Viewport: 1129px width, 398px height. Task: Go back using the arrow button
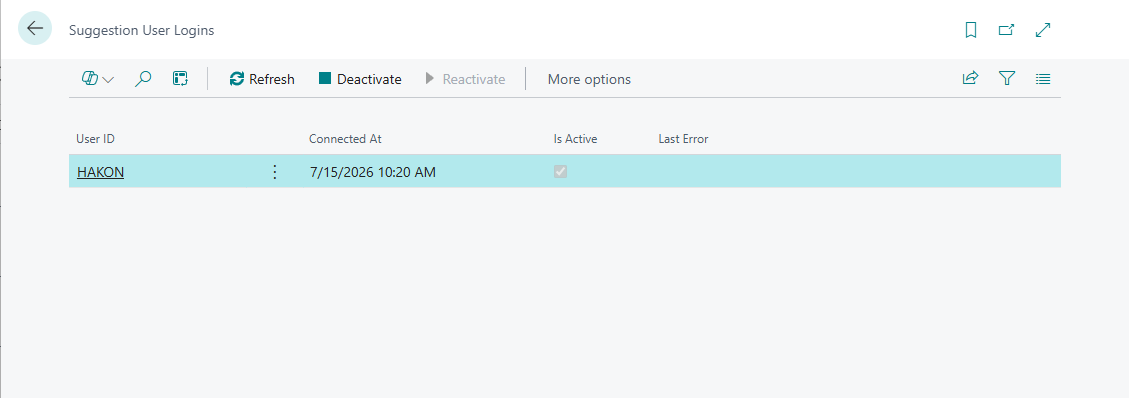coord(35,29)
